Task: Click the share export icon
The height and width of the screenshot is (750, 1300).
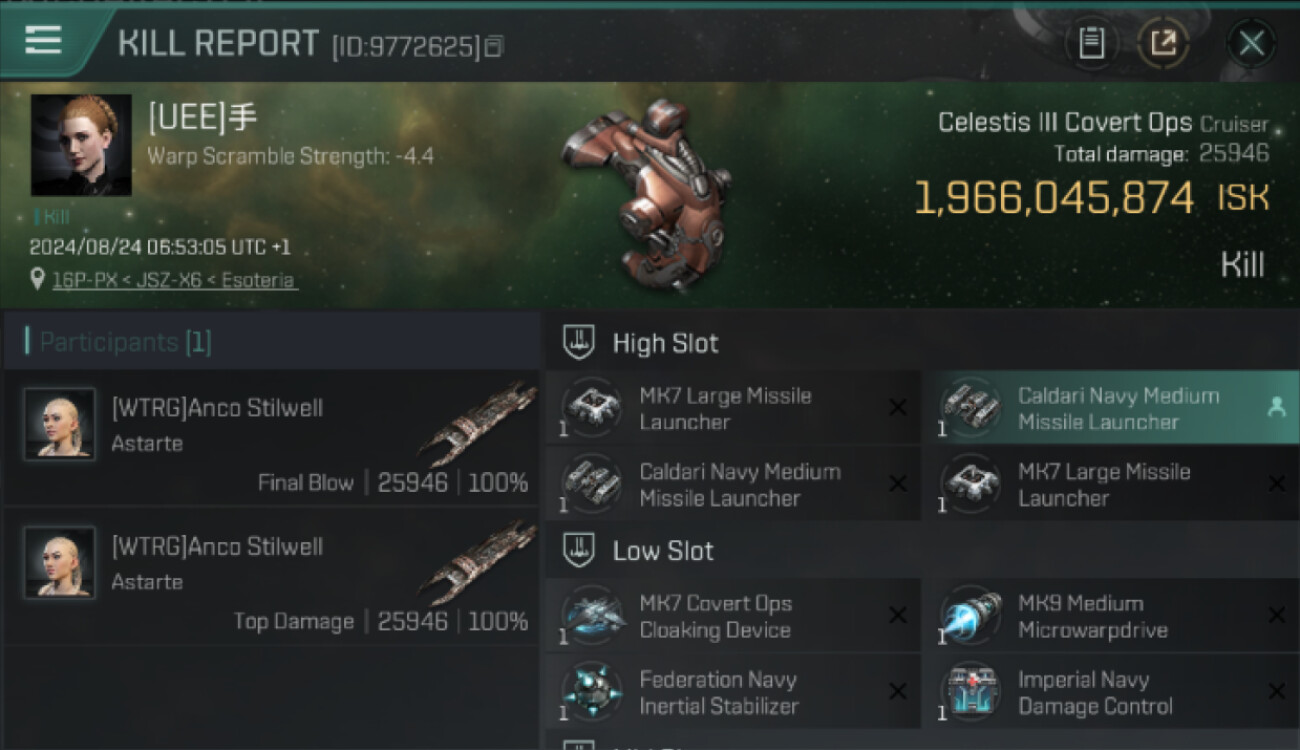Action: tap(1163, 43)
